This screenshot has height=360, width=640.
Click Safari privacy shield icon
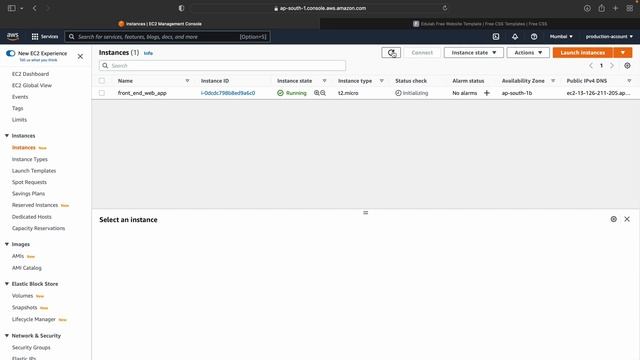point(181,8)
